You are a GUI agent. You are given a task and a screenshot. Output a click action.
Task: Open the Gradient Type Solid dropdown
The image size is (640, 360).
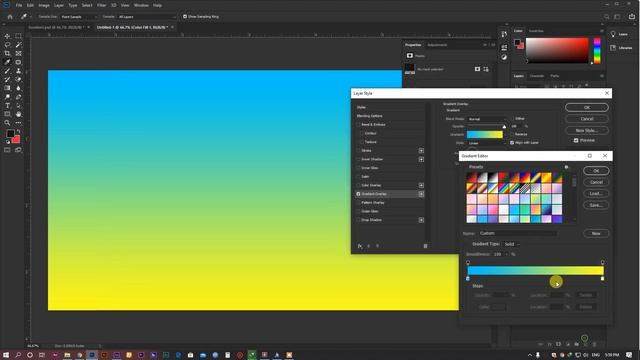pyautogui.click(x=512, y=244)
